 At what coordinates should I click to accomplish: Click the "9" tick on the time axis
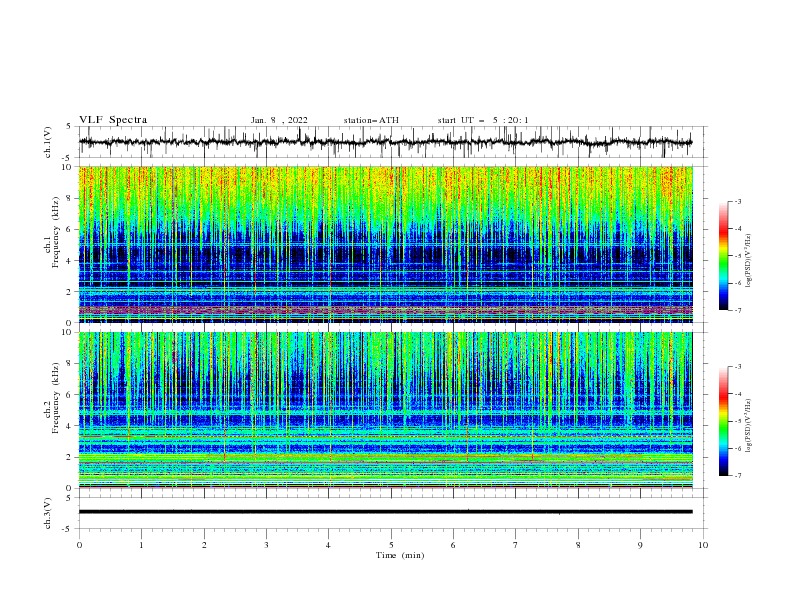pos(641,545)
